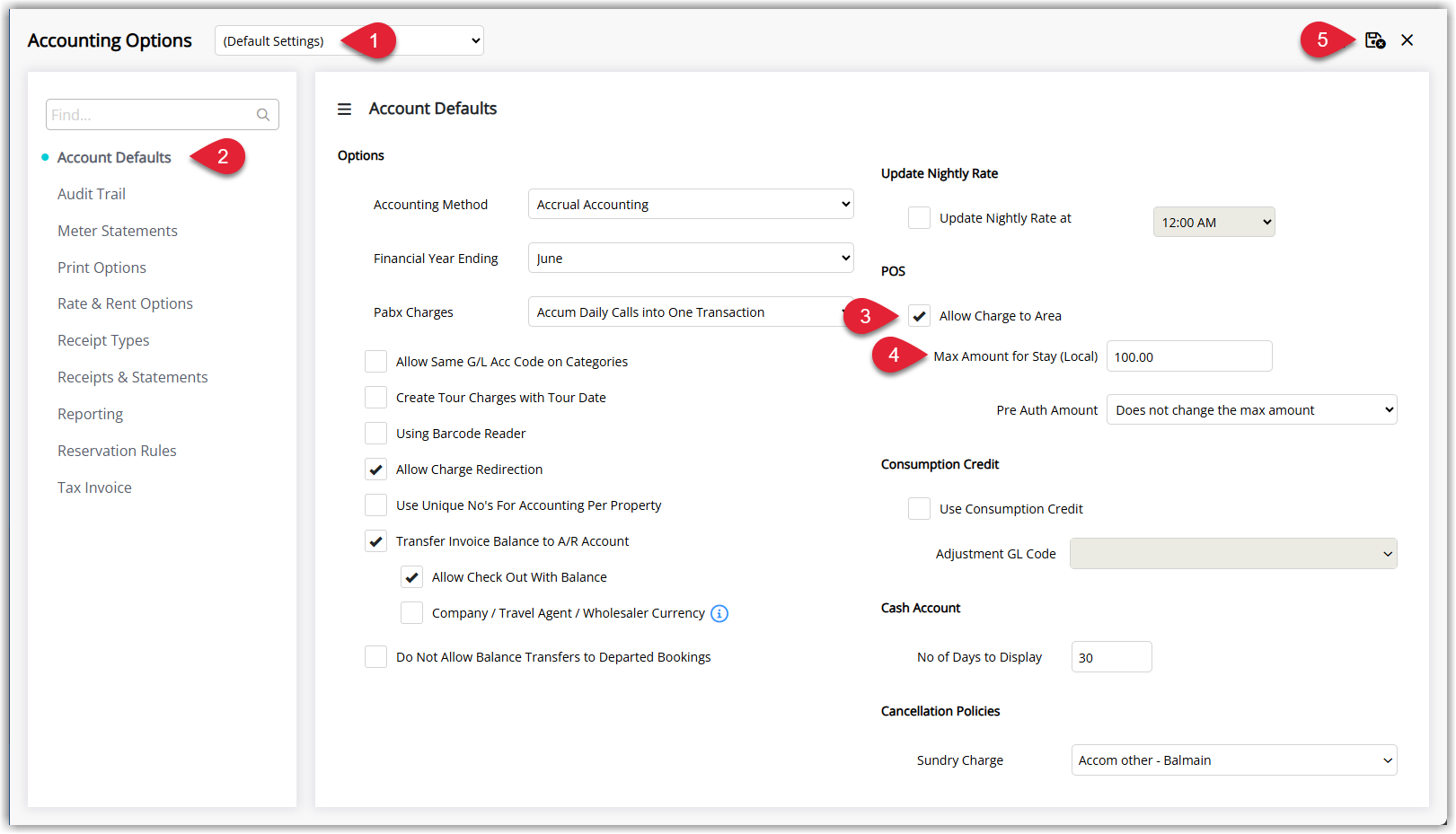This screenshot has width=1456, height=834.
Task: Enable Do Not Allow Balance Transfers to Departed Bookings
Action: point(375,657)
